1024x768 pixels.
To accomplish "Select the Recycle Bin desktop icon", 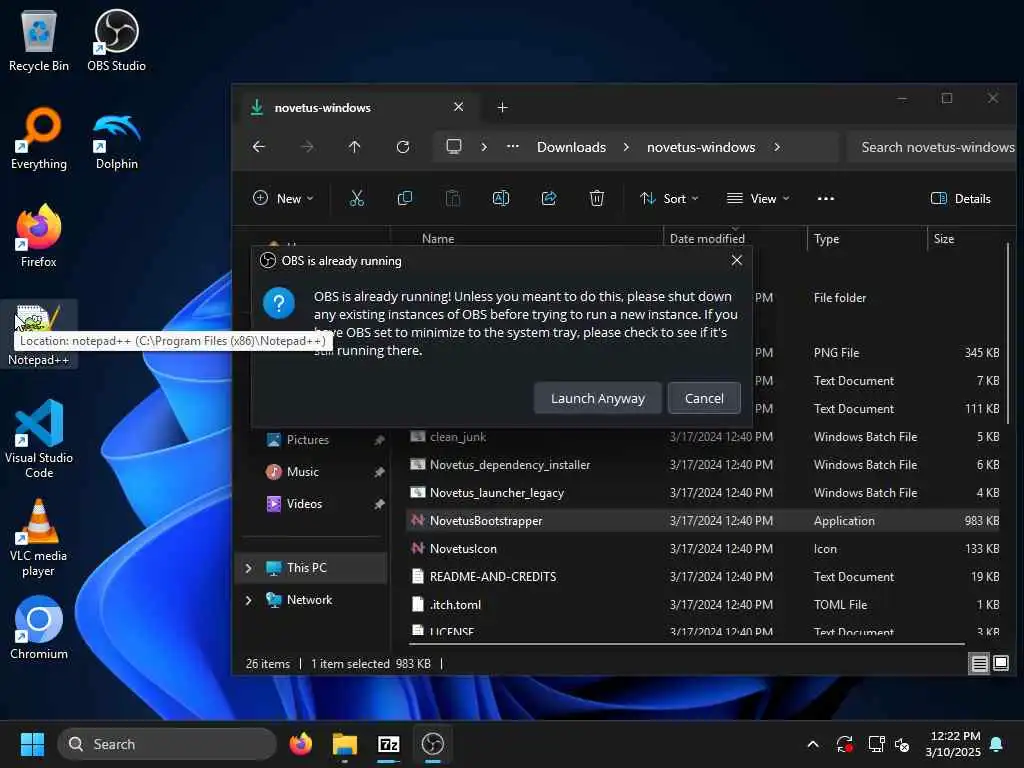I will (39, 40).
